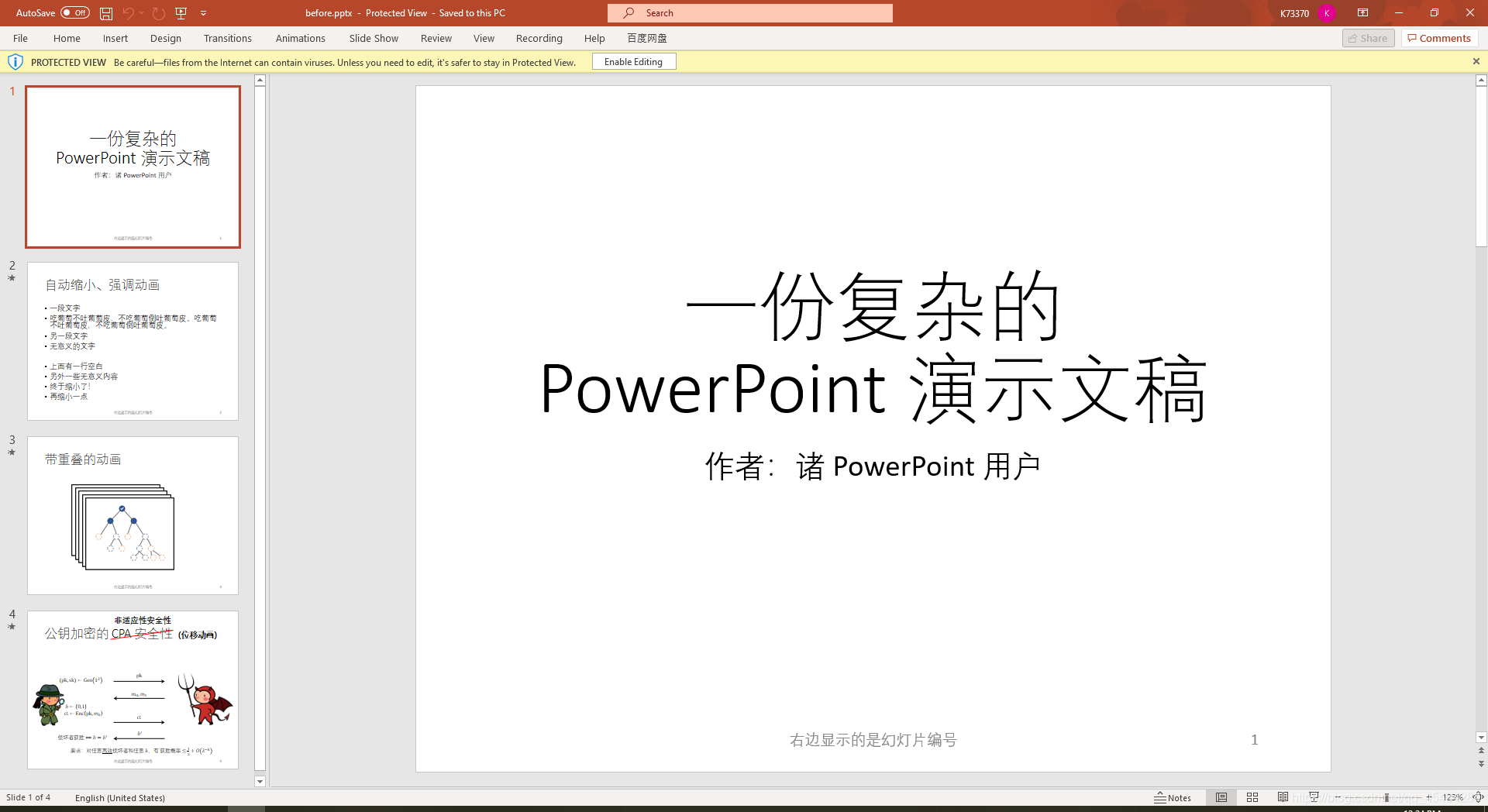Open the Review tab
The image size is (1488, 812).
436,38
